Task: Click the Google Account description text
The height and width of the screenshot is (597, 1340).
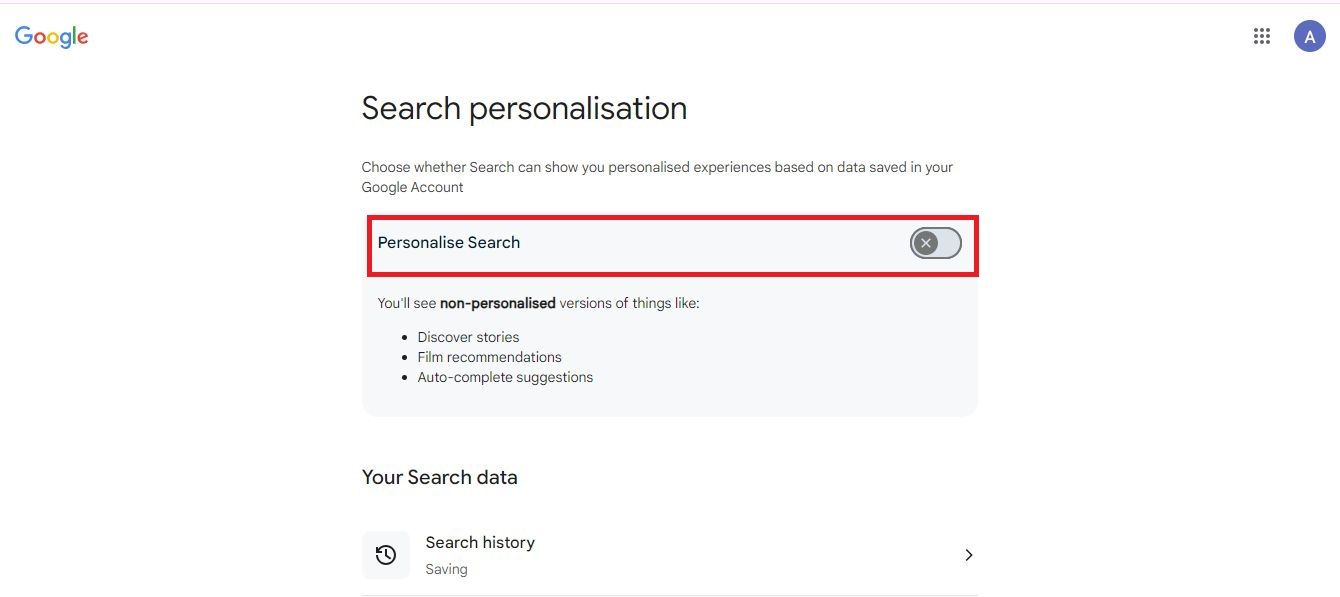Action: 657,177
